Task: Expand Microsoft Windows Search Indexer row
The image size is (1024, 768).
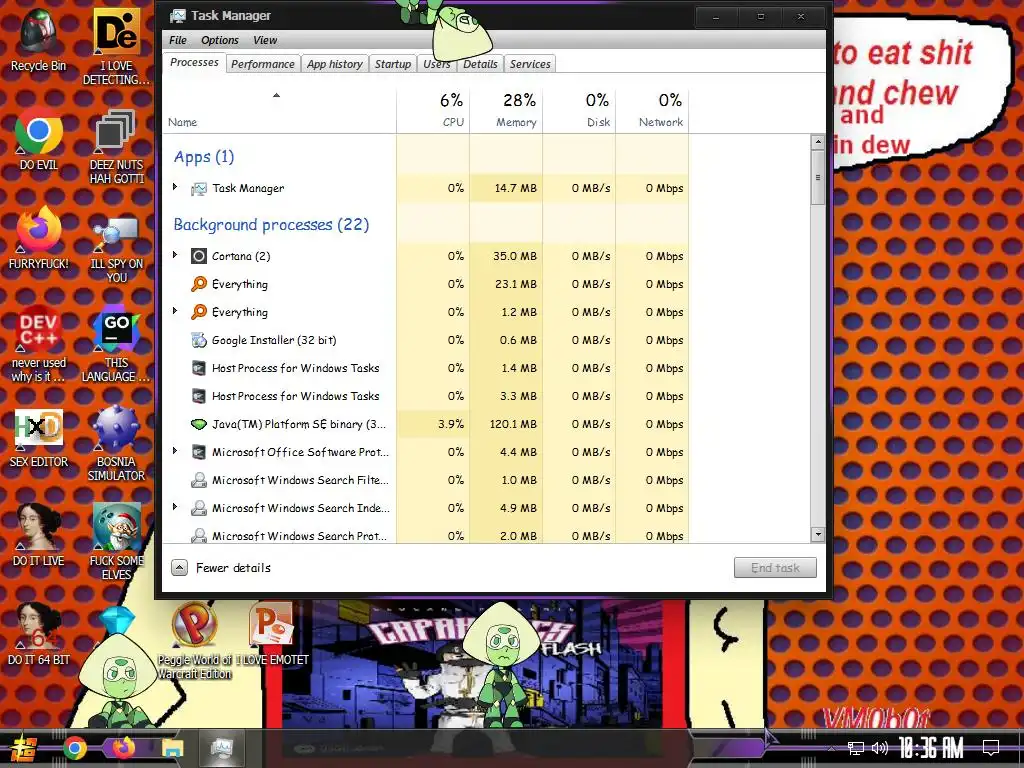Action: [x=175, y=507]
